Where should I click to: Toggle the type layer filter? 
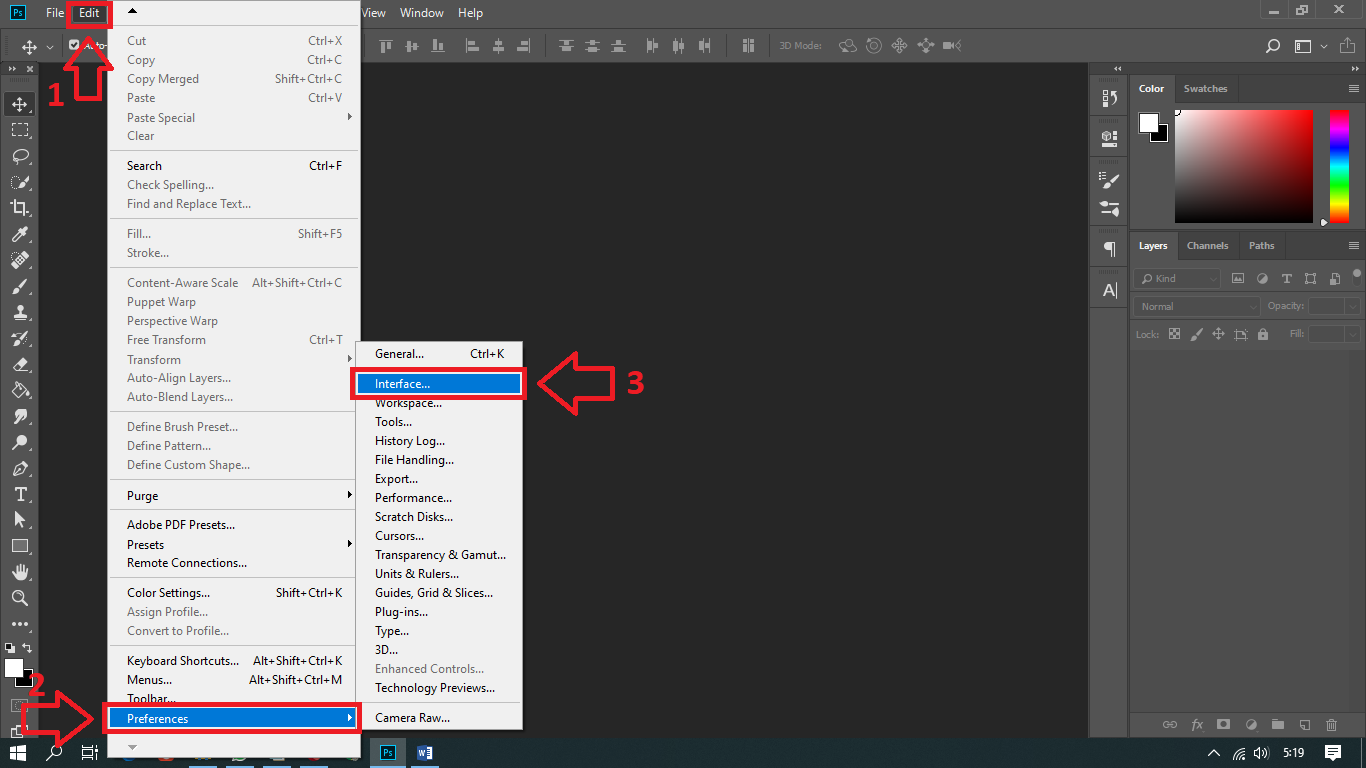pyautogui.click(x=1286, y=279)
